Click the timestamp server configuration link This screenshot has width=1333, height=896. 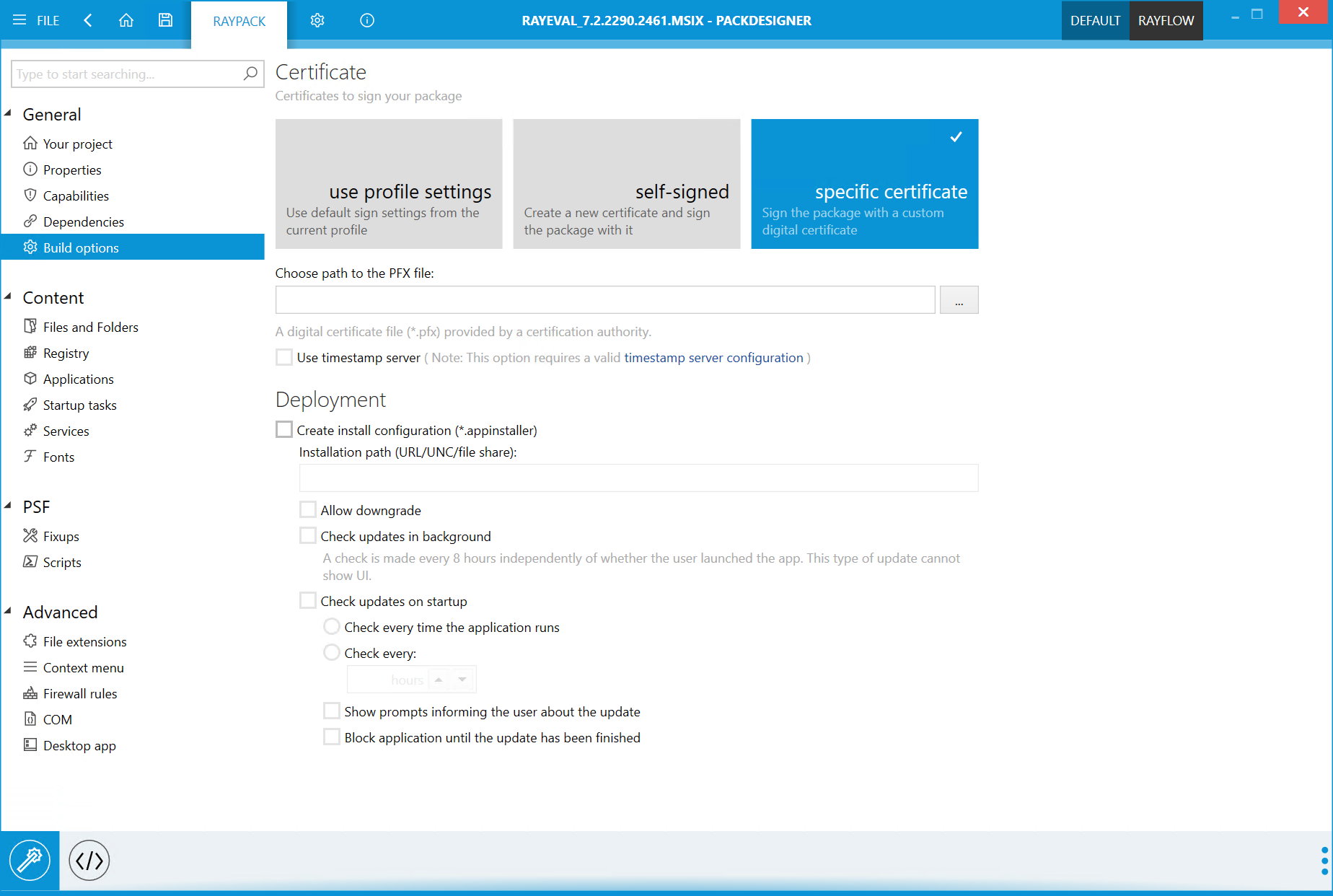[x=714, y=357]
